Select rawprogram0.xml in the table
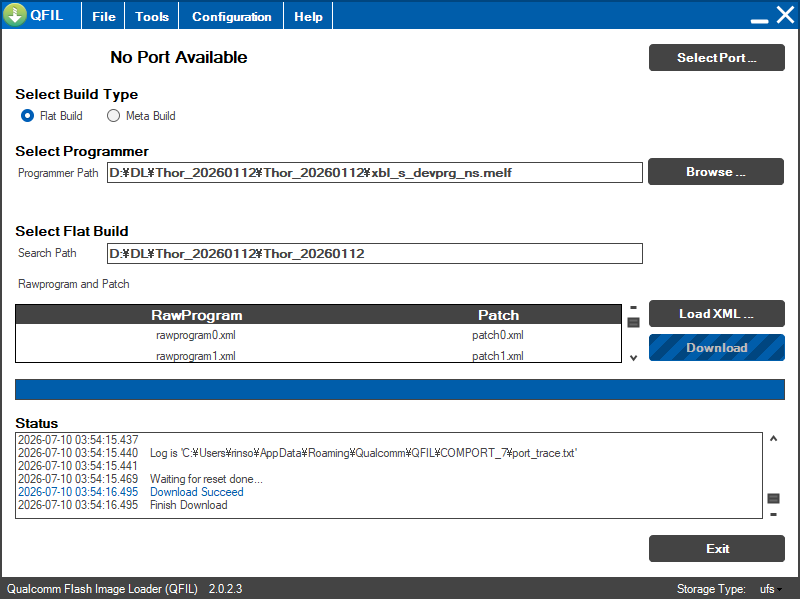Screen dimensions: 800x599 [x=196, y=335]
